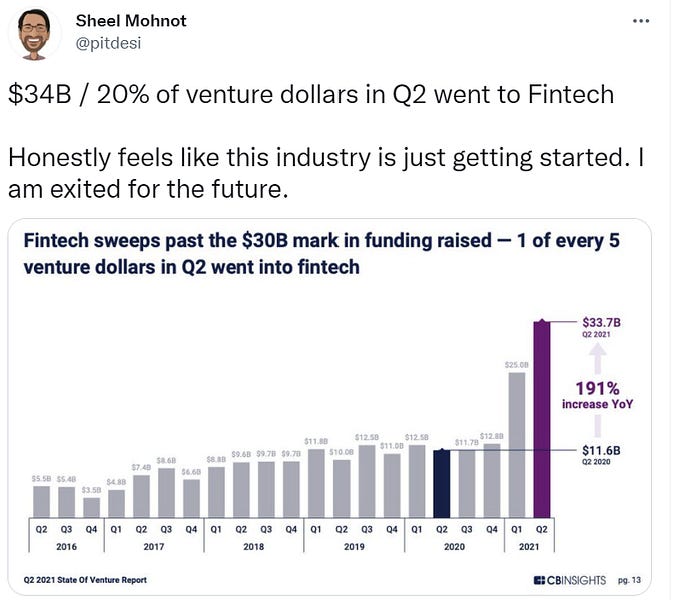Open the @pitdesi handle link

pyautogui.click(x=108, y=43)
